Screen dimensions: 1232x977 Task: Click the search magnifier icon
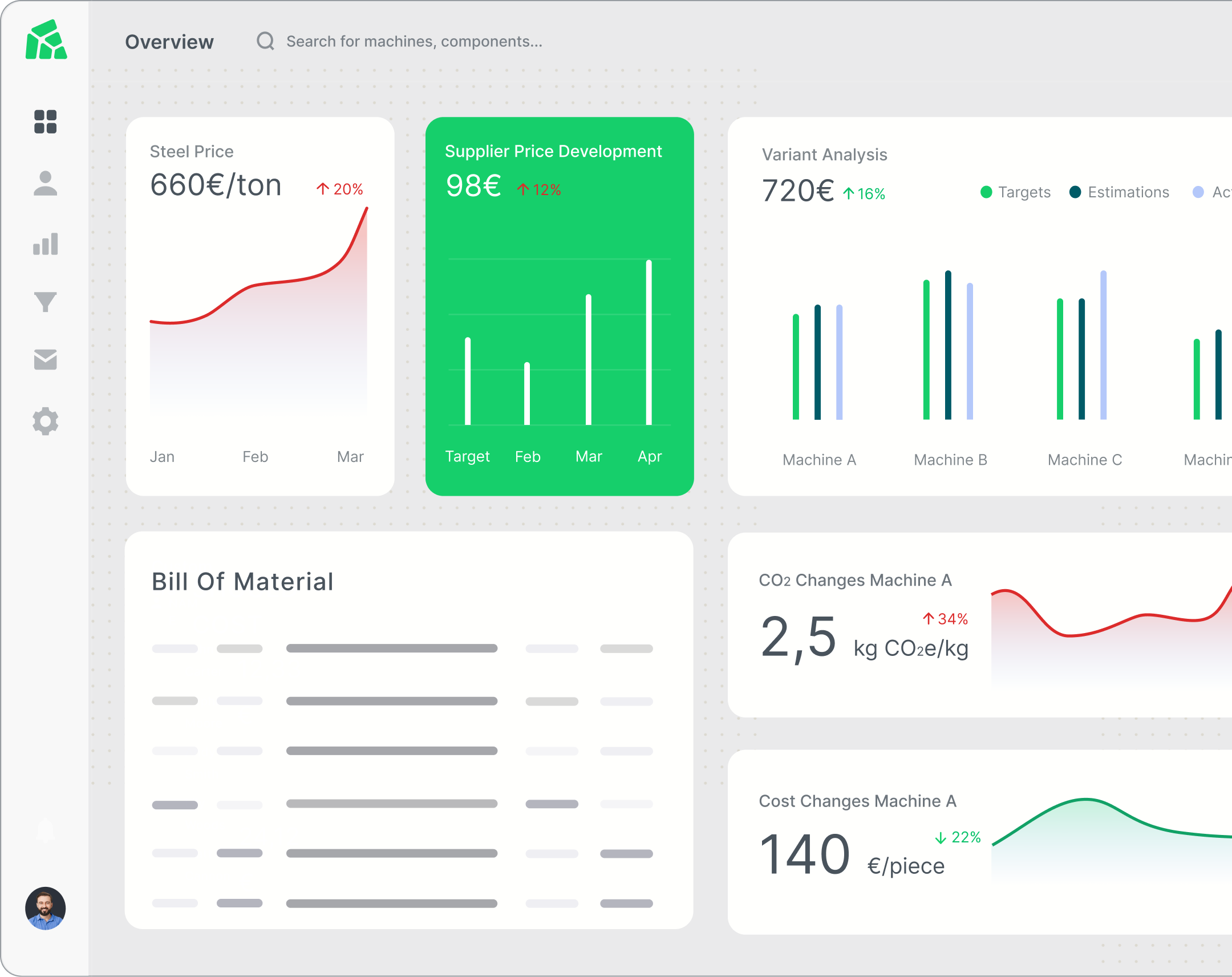point(265,41)
